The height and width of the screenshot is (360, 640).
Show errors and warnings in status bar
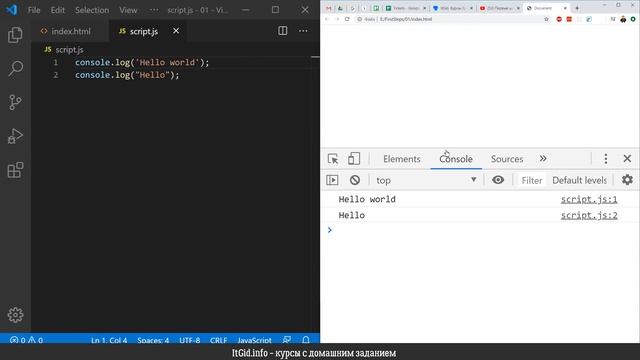pos(26,340)
